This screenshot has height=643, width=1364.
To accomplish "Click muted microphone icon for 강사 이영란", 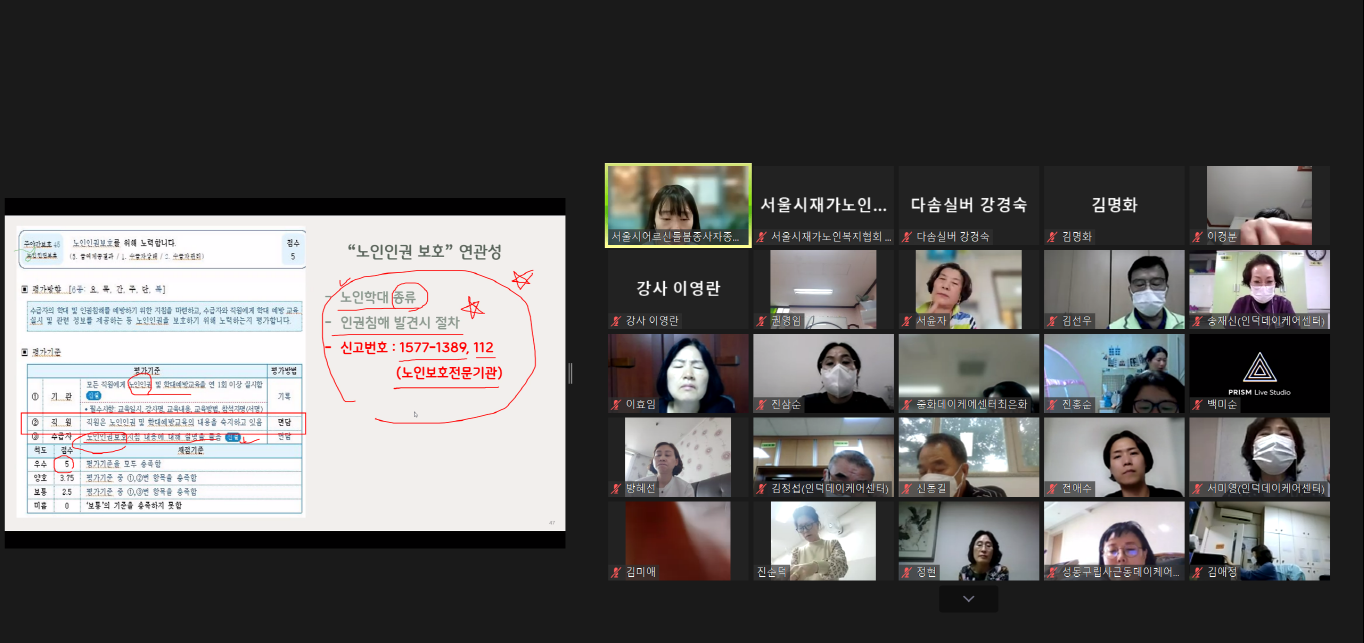I will [617, 321].
